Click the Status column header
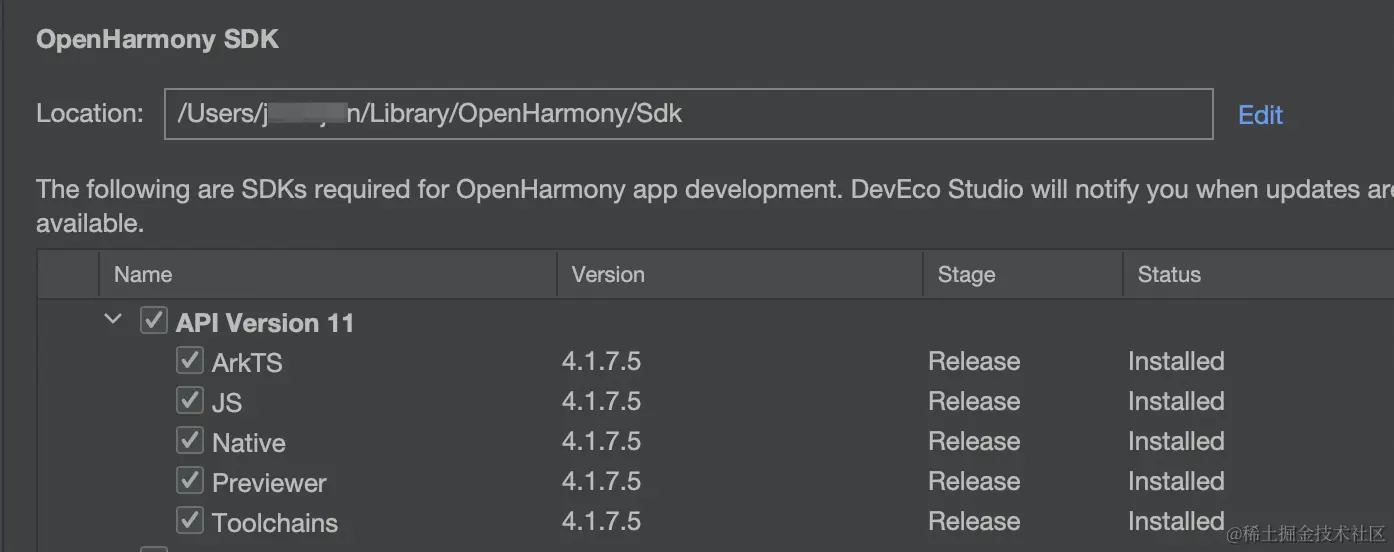The height and width of the screenshot is (552, 1394). tap(1169, 274)
